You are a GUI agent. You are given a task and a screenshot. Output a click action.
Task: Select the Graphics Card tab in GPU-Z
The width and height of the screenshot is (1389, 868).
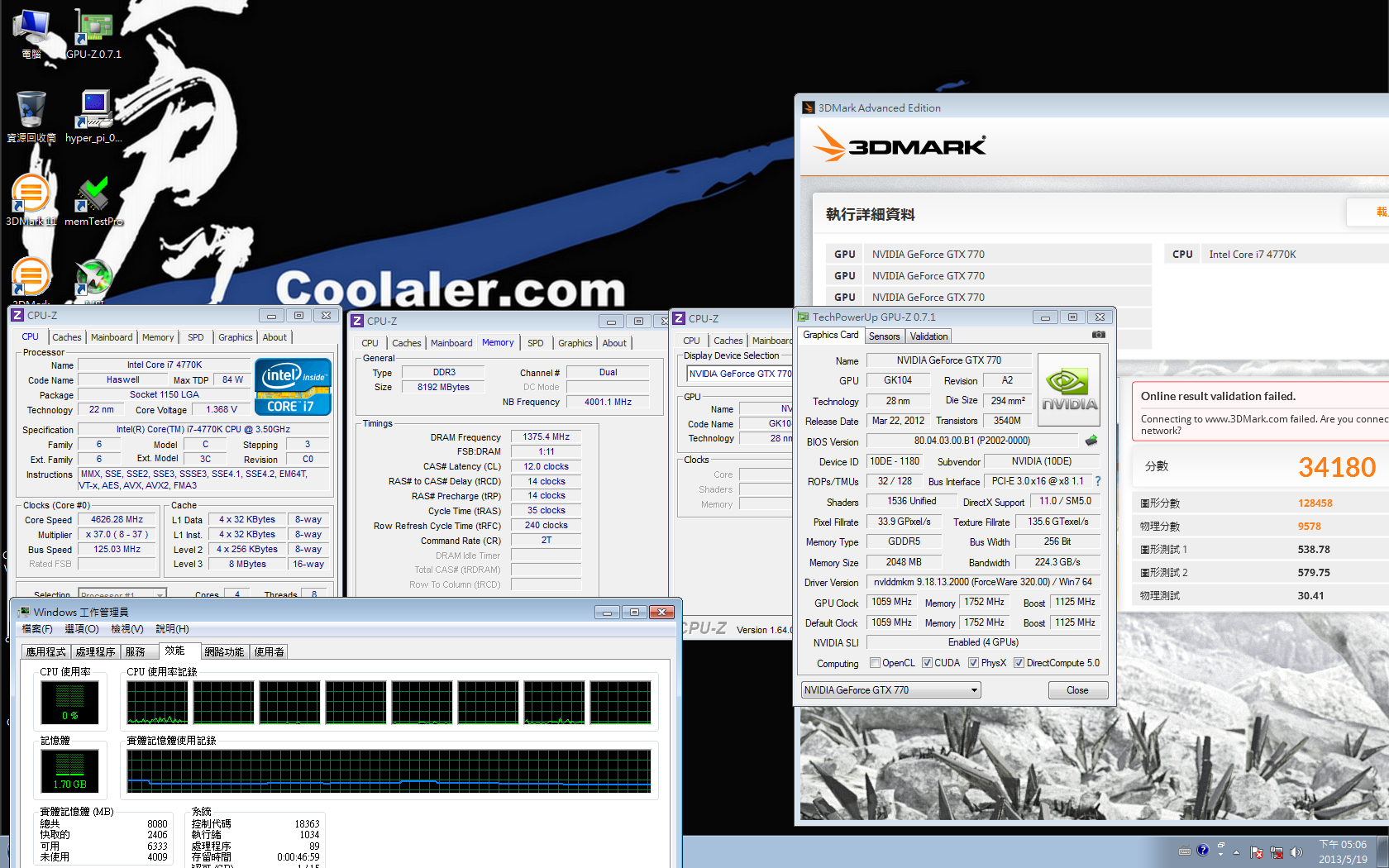pos(831,335)
